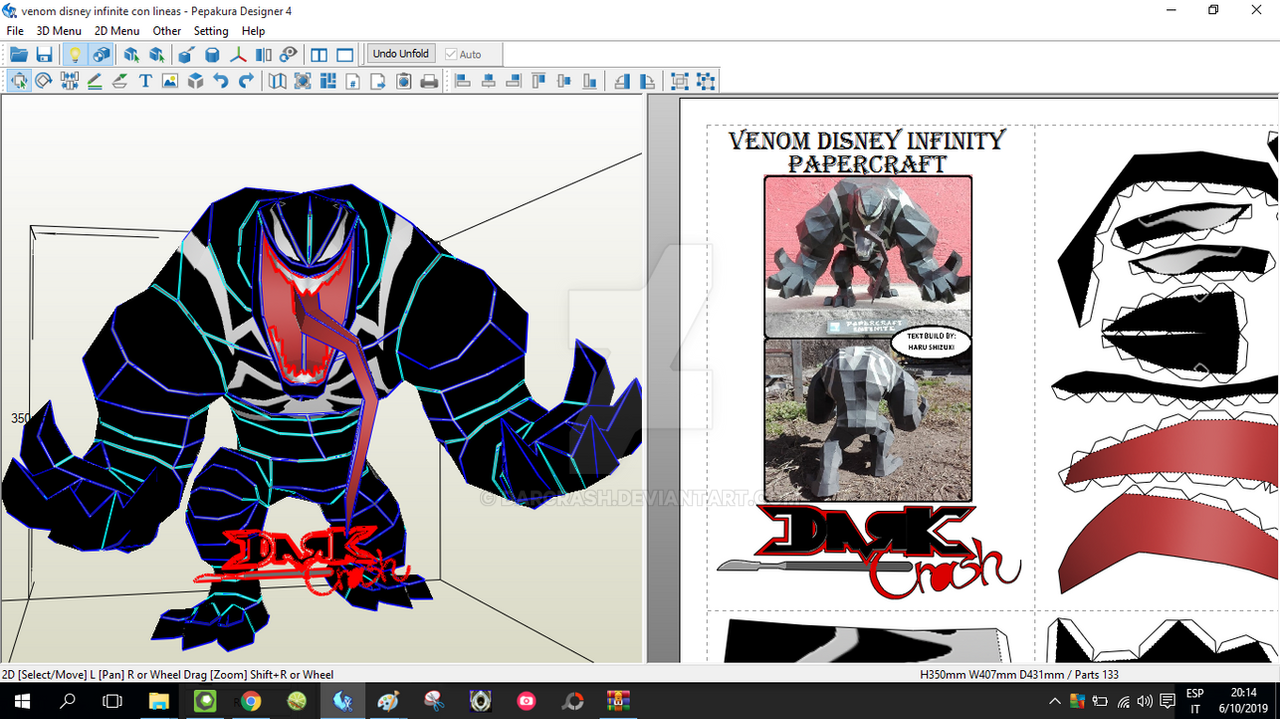Align selected parts to the left
This screenshot has width=1280, height=719.
pos(463,81)
